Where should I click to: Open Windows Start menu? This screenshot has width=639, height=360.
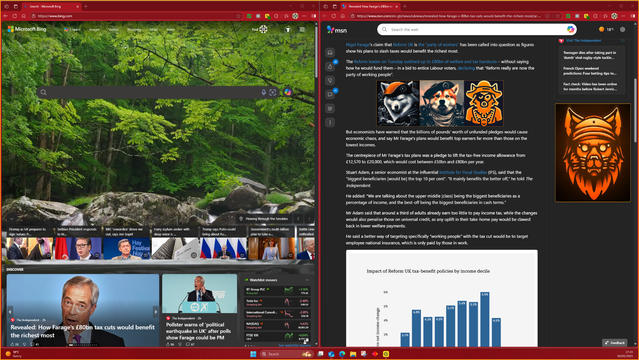(253, 354)
